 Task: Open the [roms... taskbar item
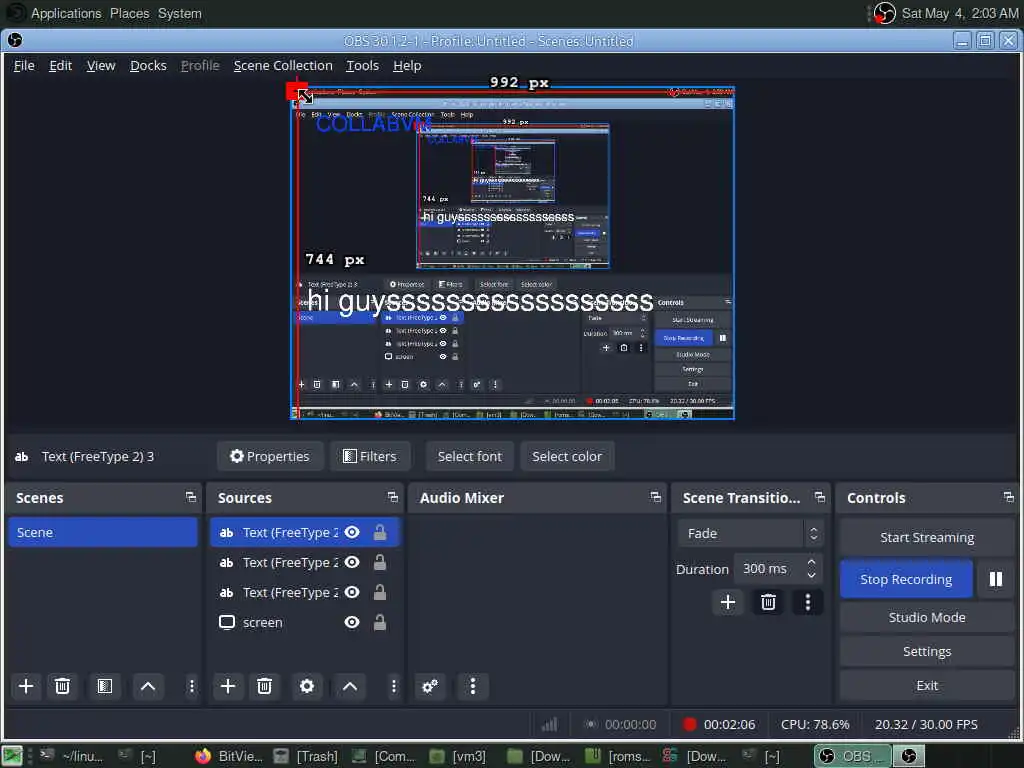coord(618,756)
